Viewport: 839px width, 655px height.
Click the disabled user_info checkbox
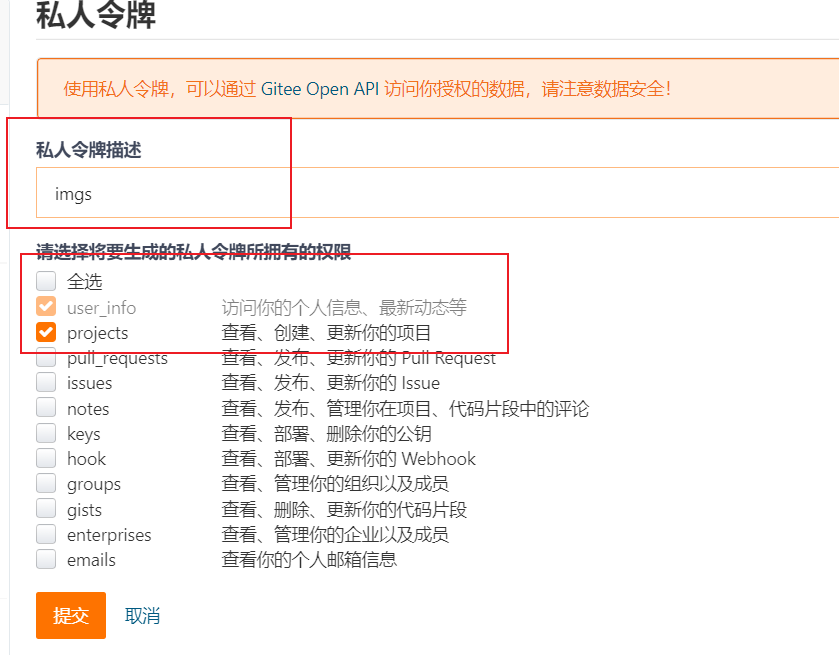pos(46,307)
